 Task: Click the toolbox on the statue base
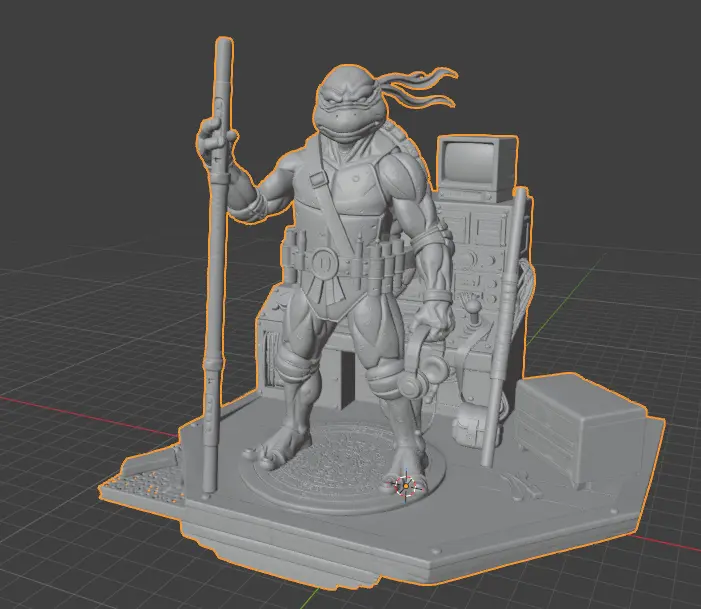click(581, 430)
